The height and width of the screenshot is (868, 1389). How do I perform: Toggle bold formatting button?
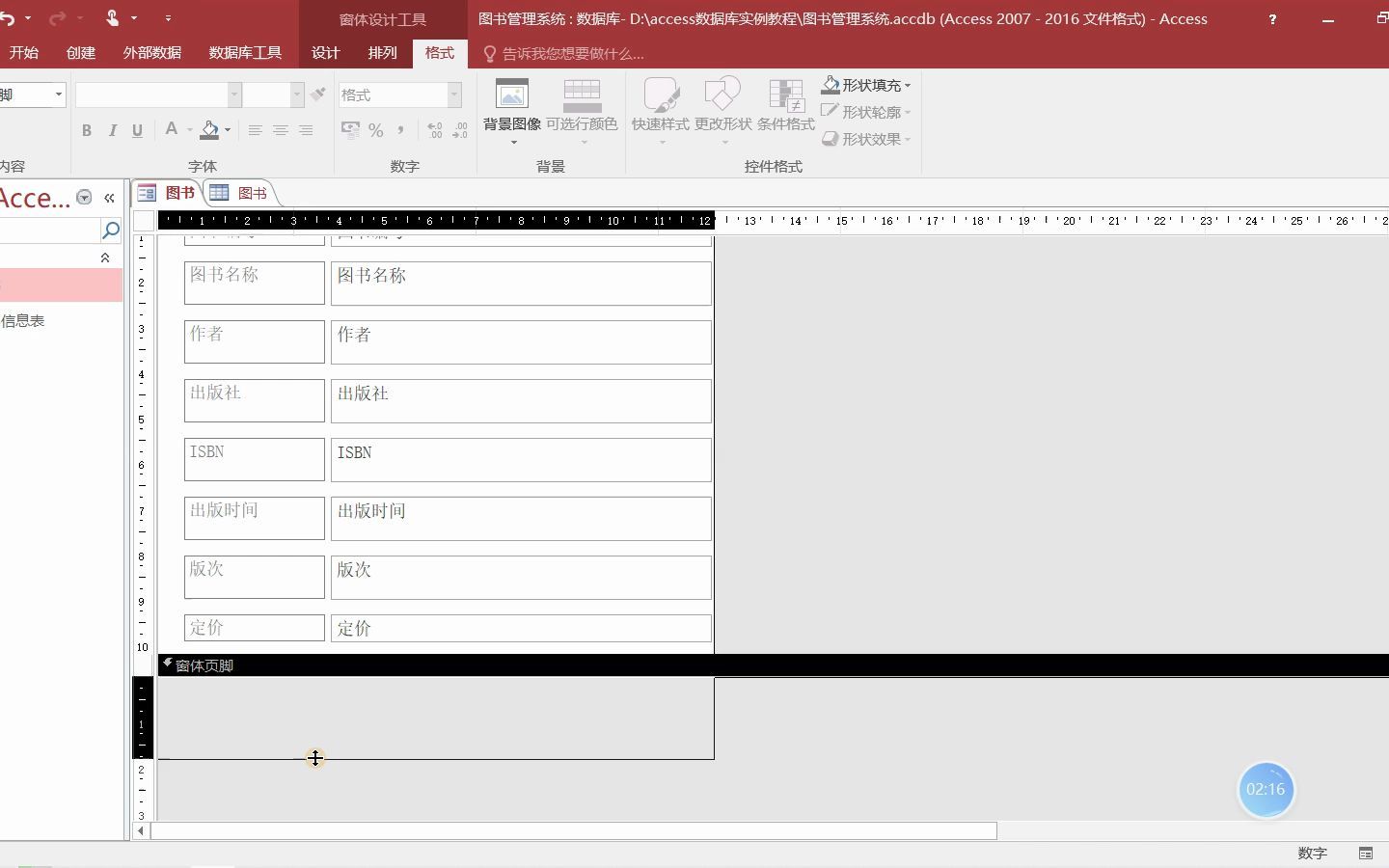[87, 130]
